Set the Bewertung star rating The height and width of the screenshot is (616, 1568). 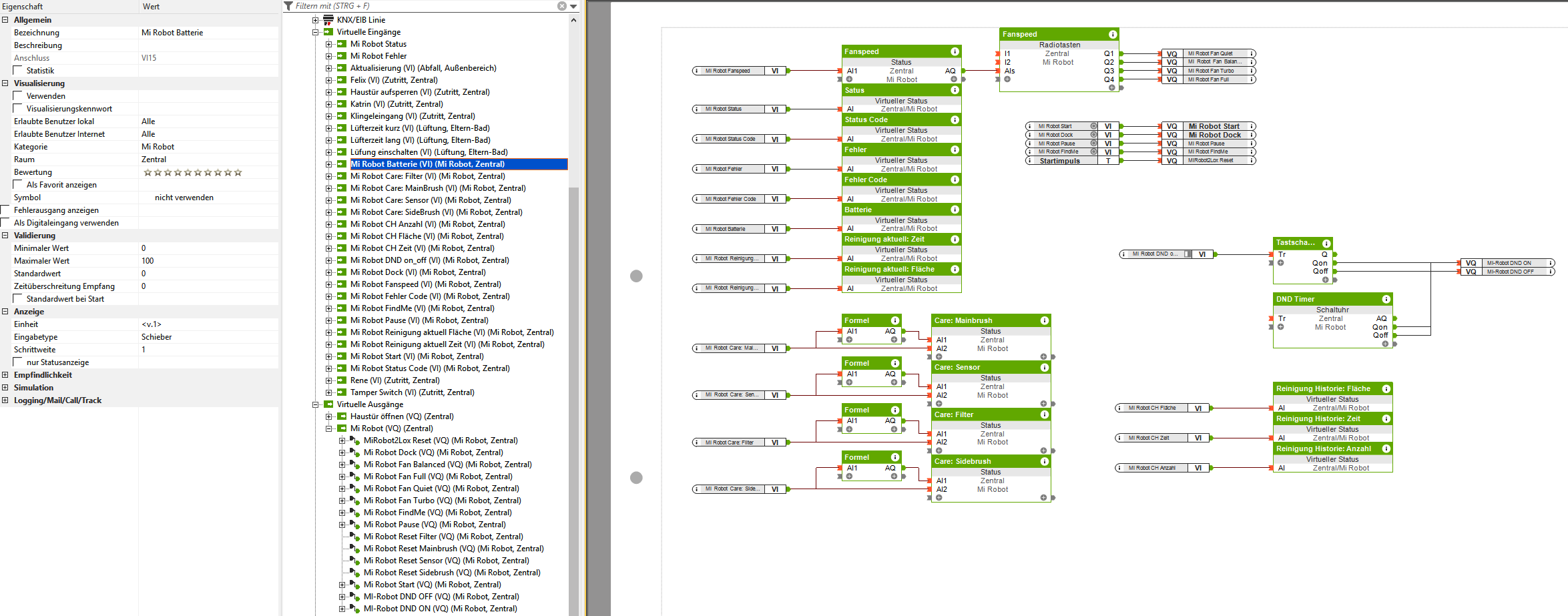(192, 172)
